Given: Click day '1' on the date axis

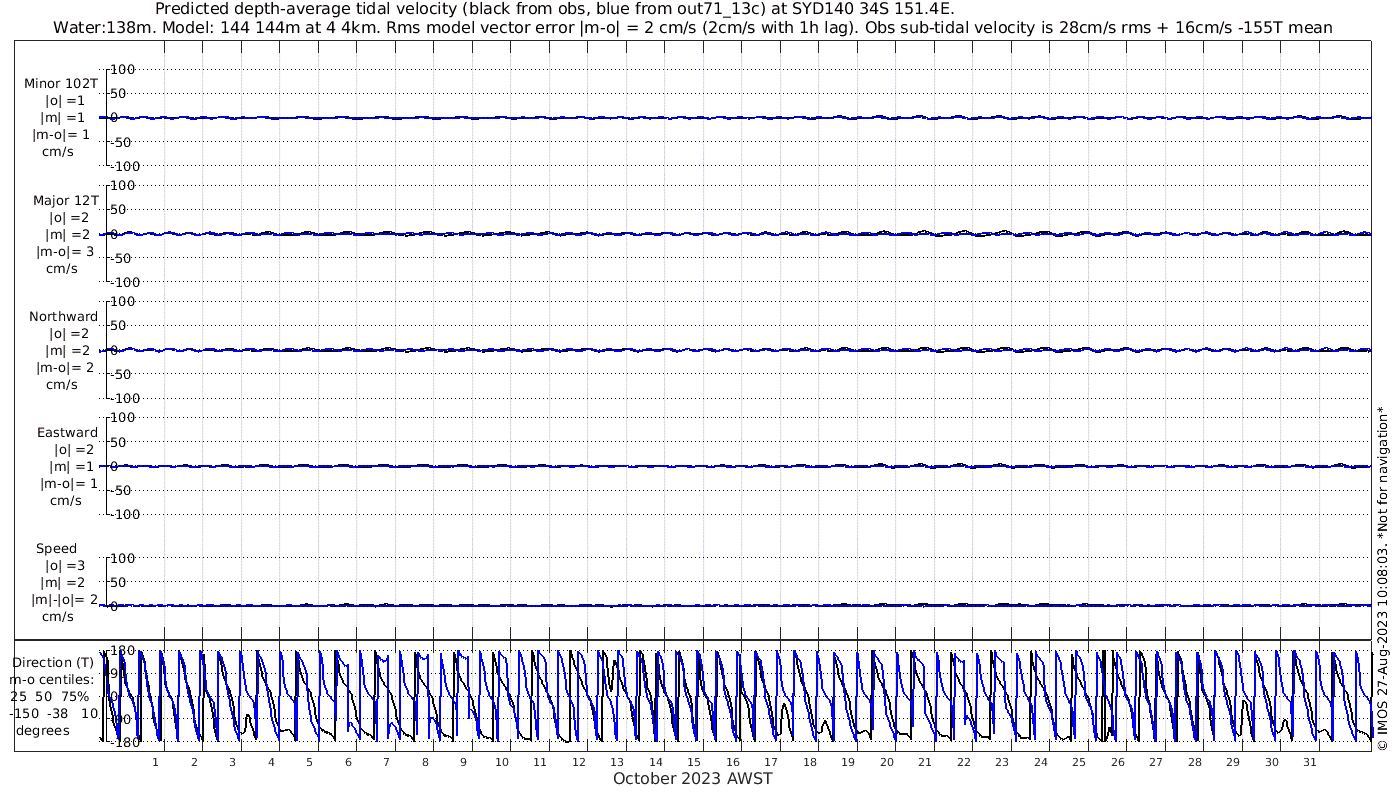Looking at the screenshot, I should (x=155, y=762).
